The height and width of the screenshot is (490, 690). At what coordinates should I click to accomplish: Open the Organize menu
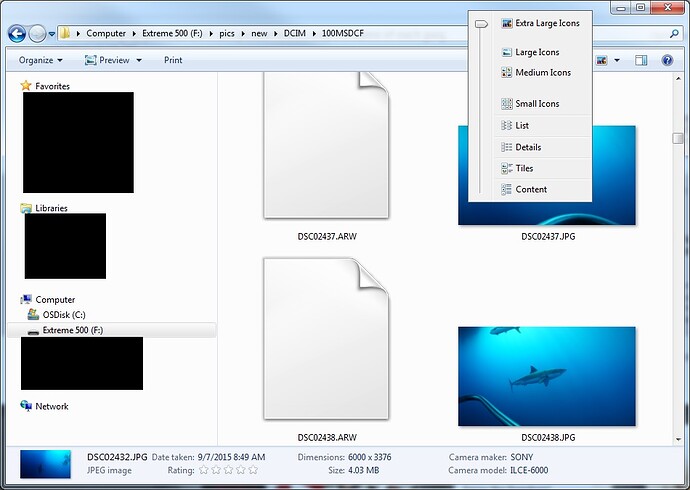pos(40,60)
